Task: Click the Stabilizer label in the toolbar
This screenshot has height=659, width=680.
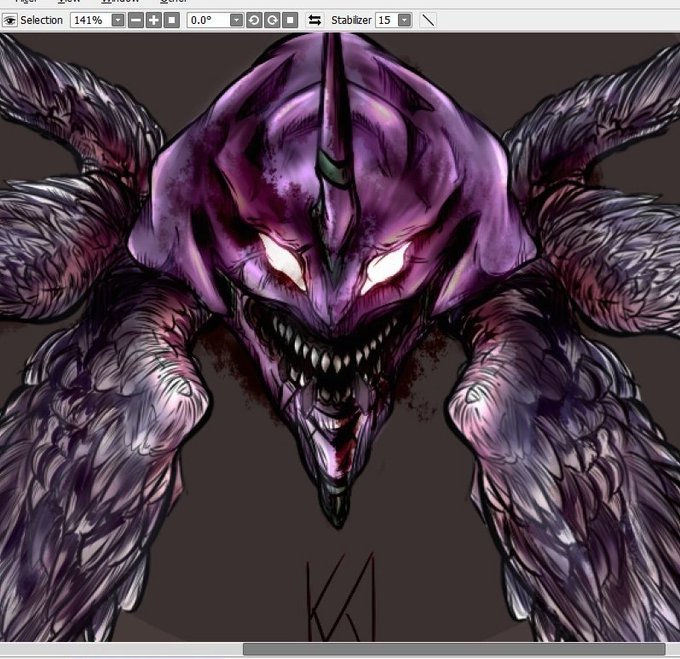Action: pyautogui.click(x=351, y=20)
